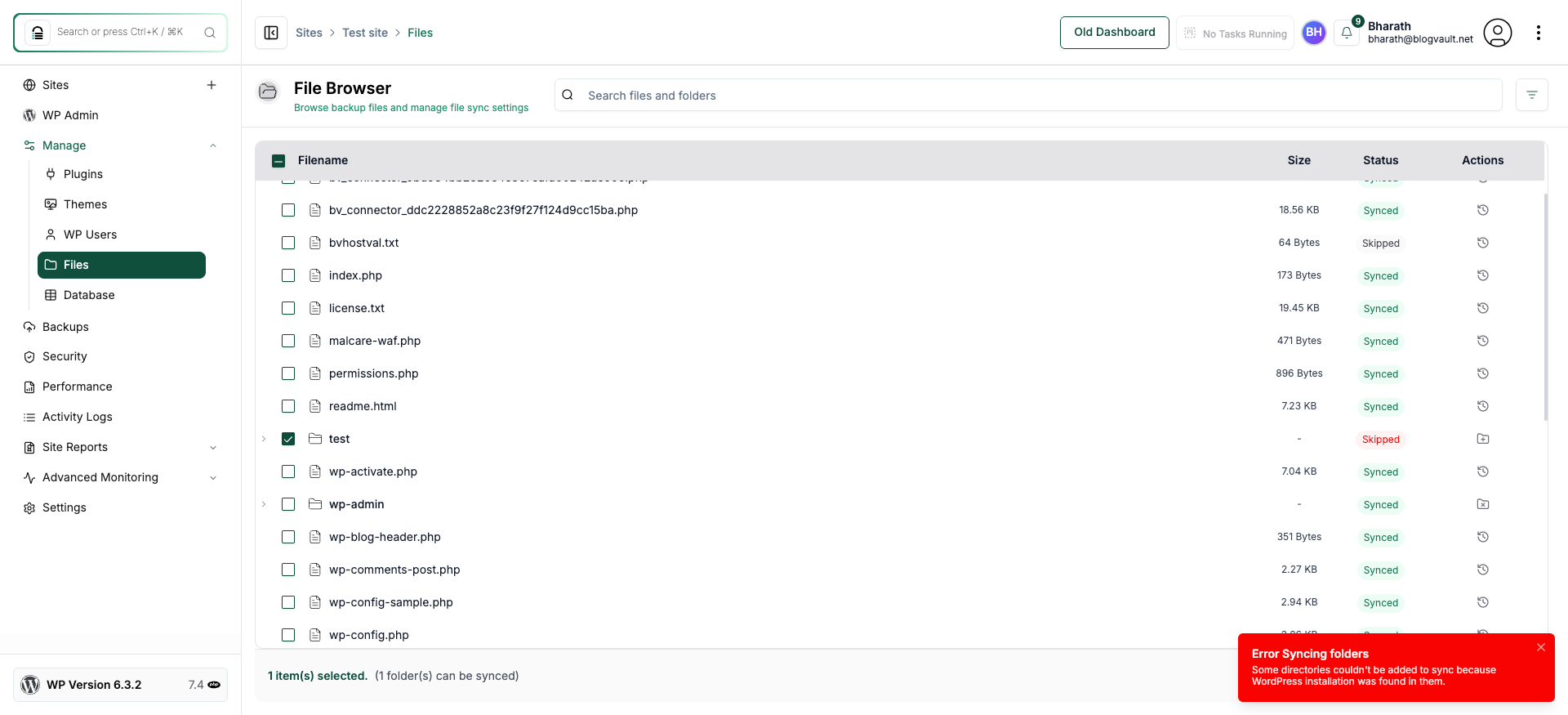Click the file list vertical scrollbar

click(1545, 307)
